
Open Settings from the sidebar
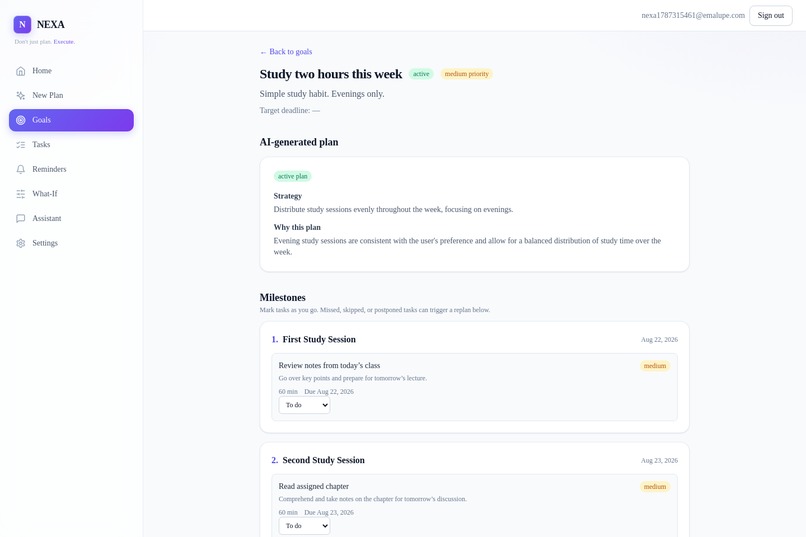(x=71, y=244)
